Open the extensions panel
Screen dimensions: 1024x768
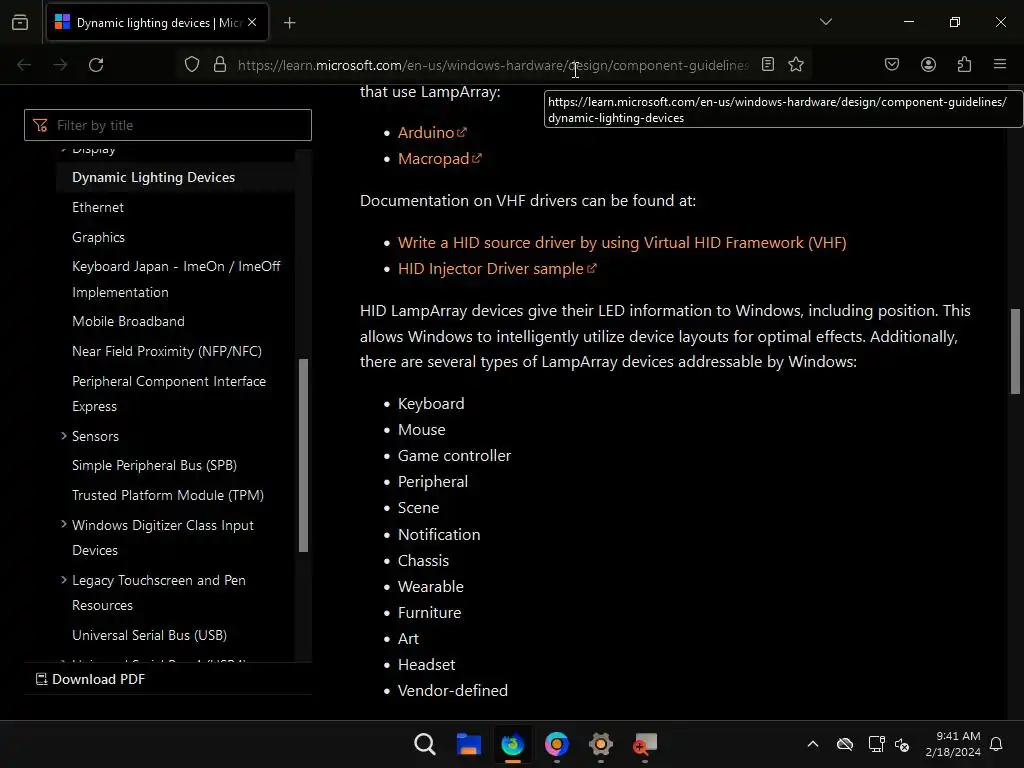point(964,64)
